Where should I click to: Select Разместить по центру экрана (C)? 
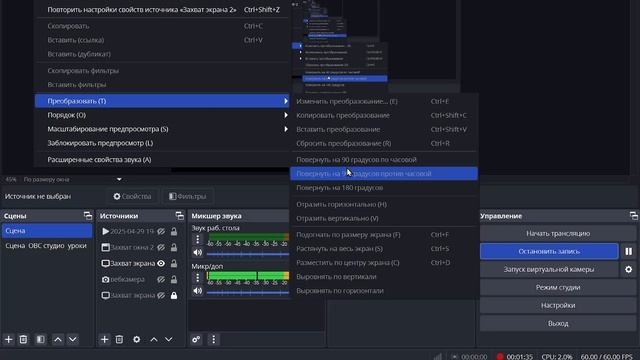point(384,263)
